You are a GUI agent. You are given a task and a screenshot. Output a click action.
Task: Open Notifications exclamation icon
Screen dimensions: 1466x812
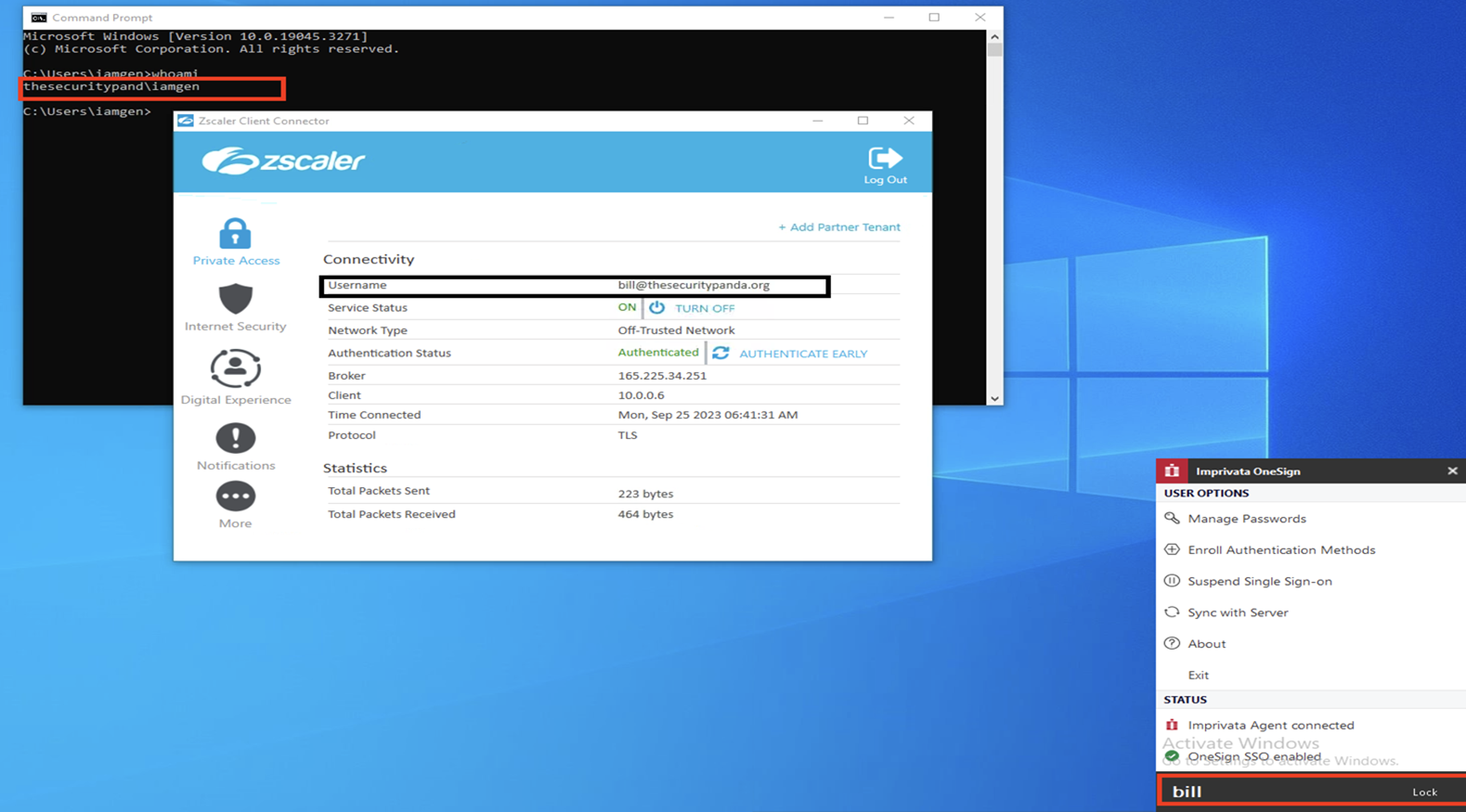pos(235,437)
